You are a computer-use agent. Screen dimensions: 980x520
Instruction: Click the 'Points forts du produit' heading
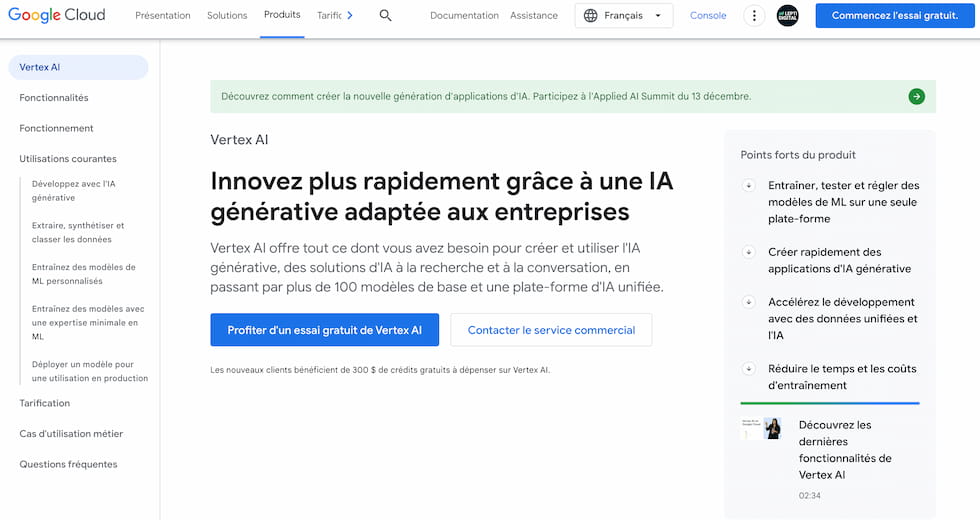click(798, 155)
